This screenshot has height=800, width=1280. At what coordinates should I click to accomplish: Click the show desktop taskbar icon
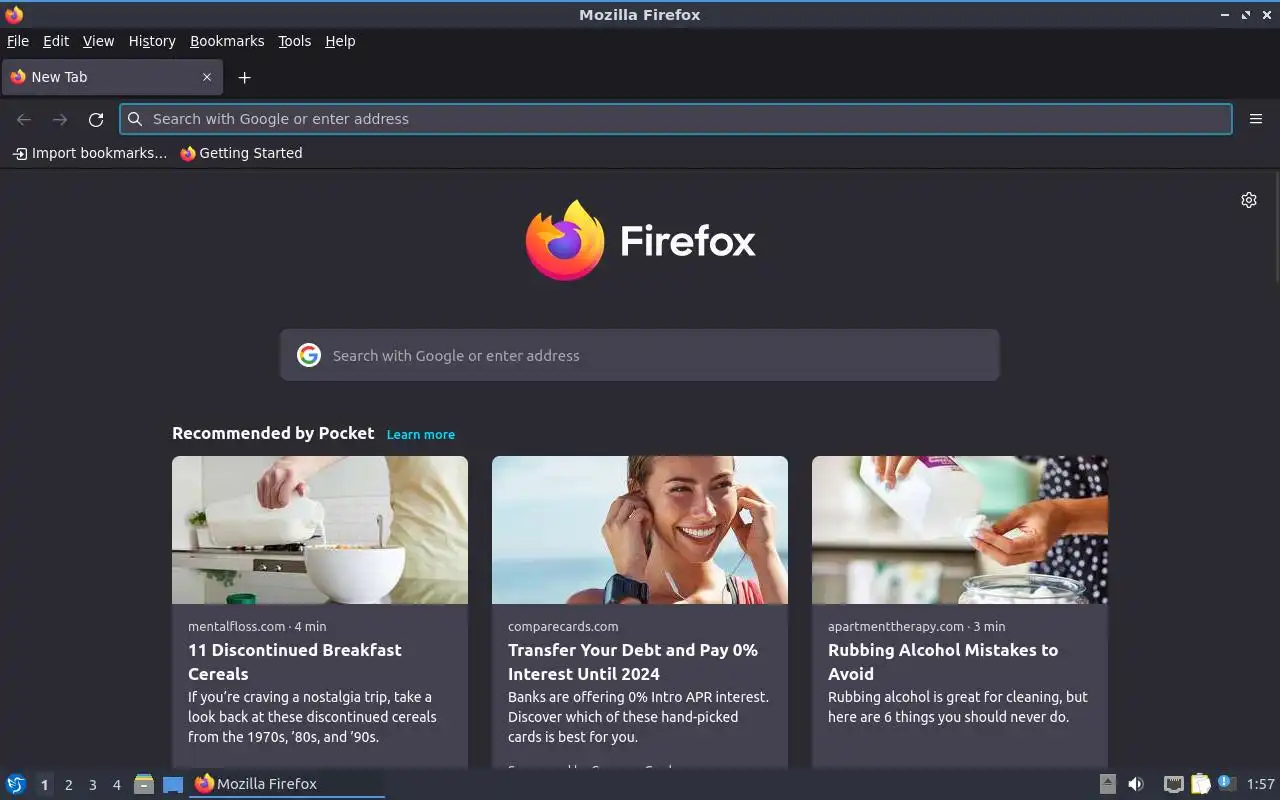coord(173,784)
